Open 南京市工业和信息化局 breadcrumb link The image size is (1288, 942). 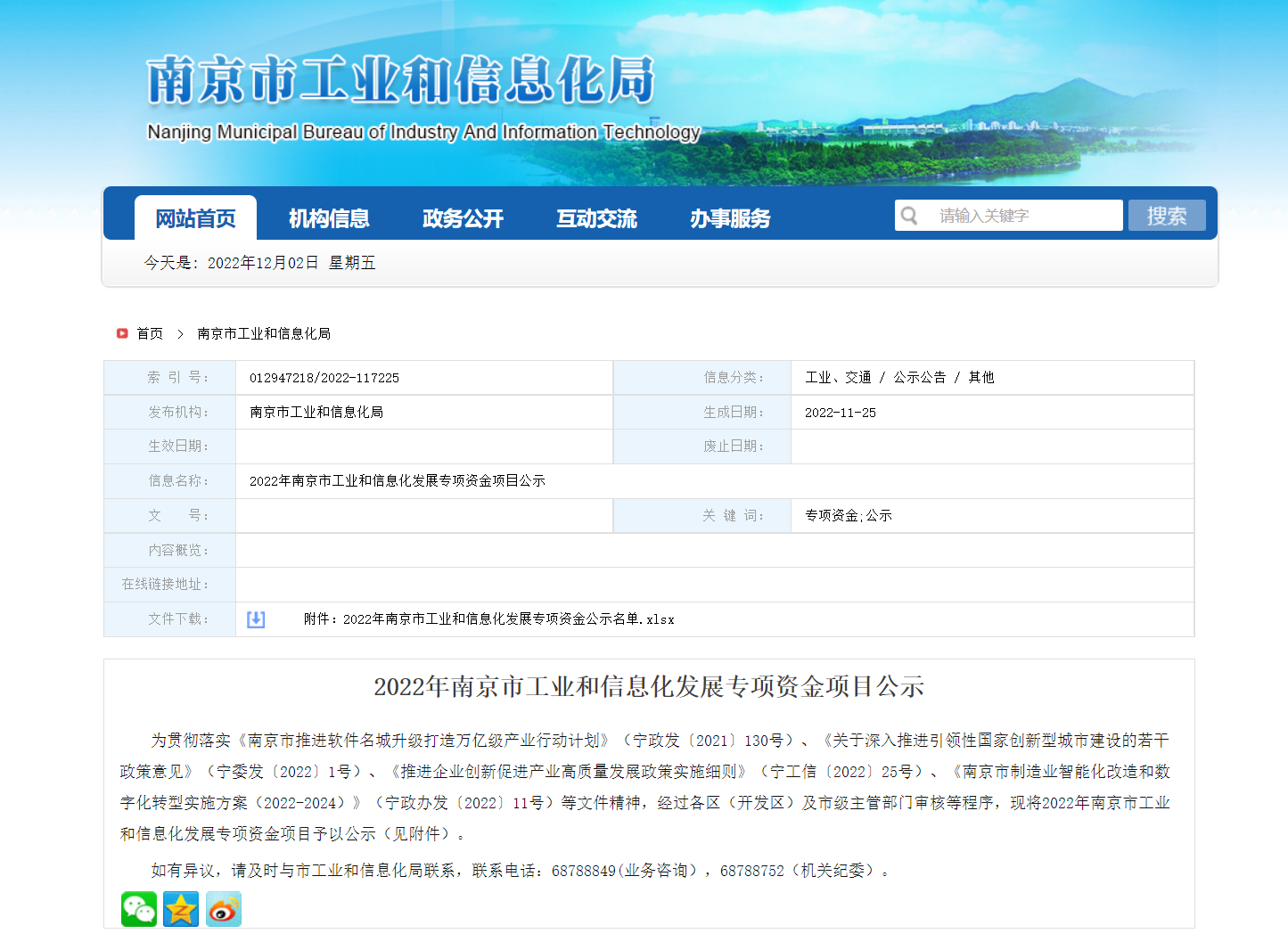pos(264,333)
